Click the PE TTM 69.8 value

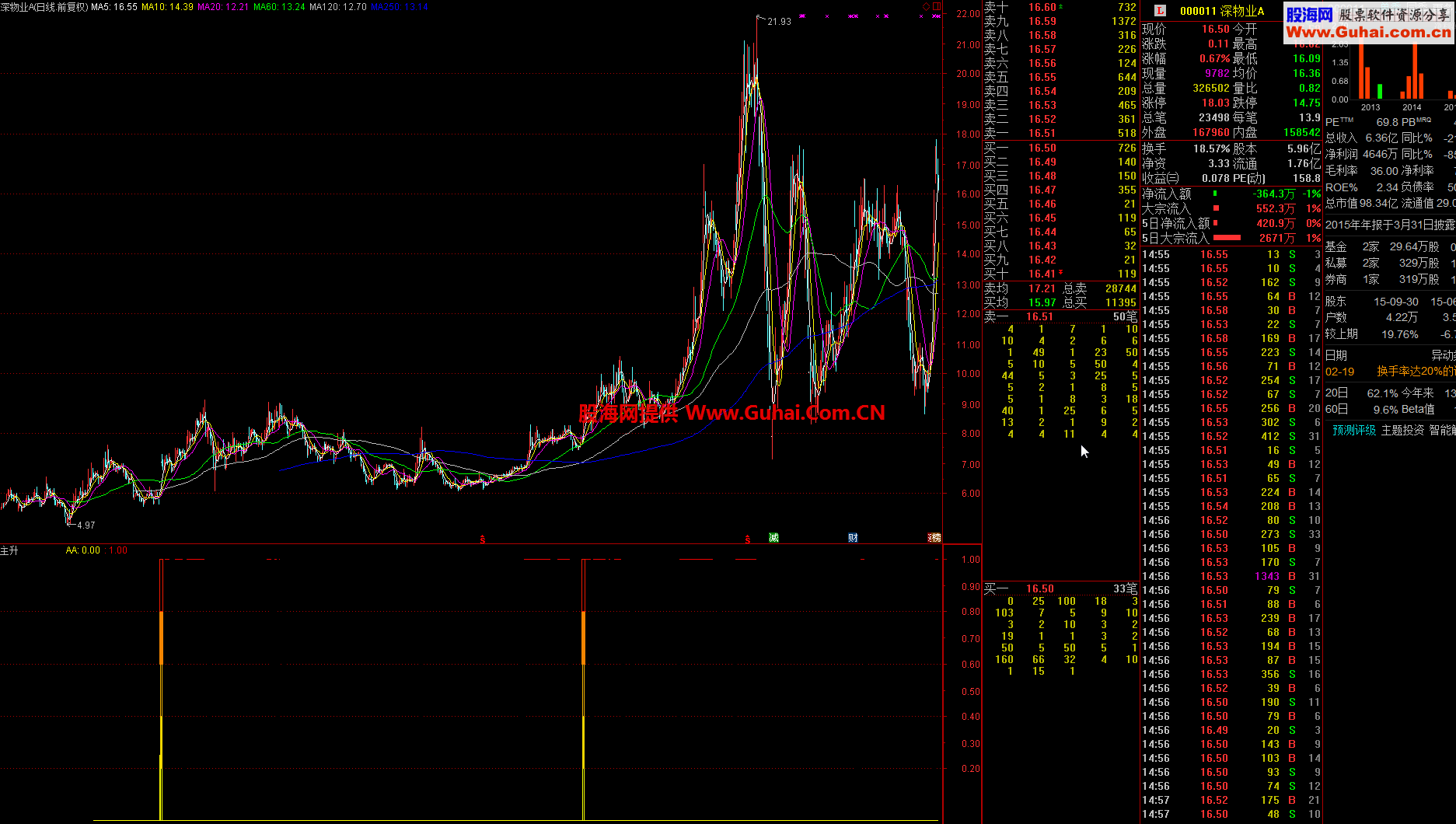[1387, 122]
